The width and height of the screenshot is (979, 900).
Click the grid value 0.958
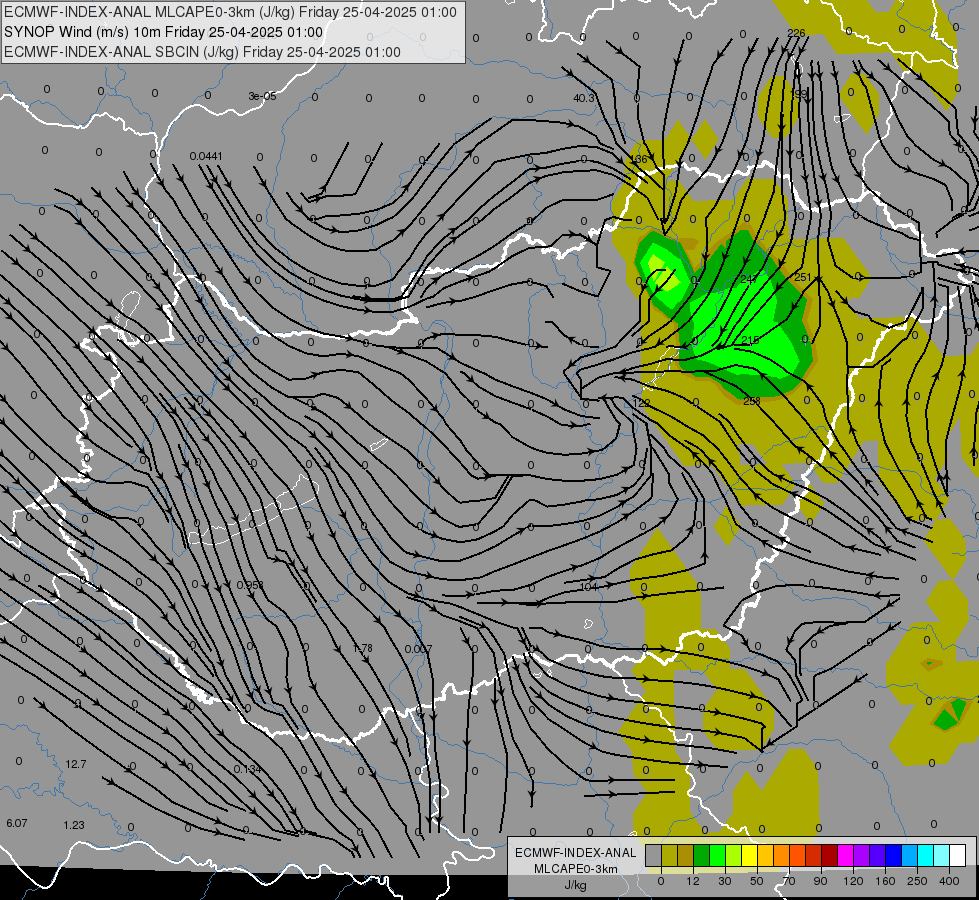pos(250,585)
